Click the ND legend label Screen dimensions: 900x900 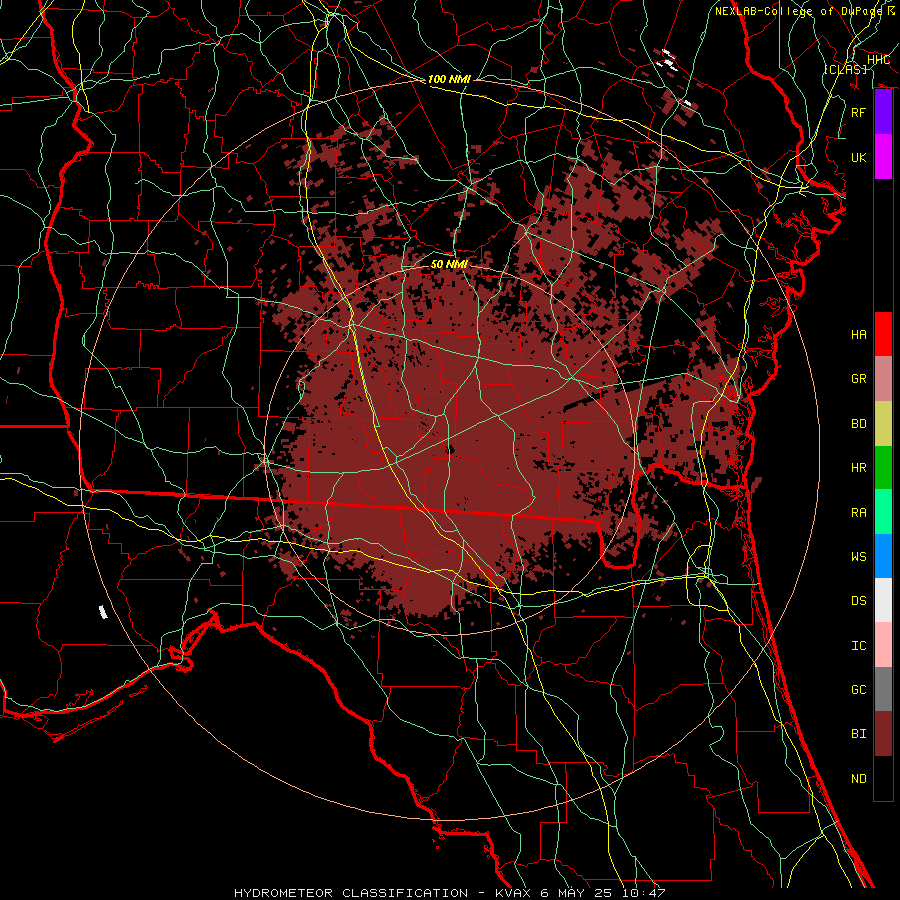coord(859,779)
